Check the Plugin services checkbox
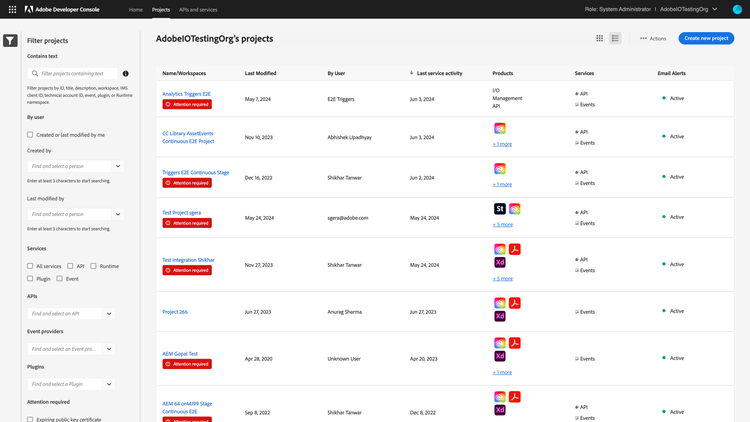 30,278
